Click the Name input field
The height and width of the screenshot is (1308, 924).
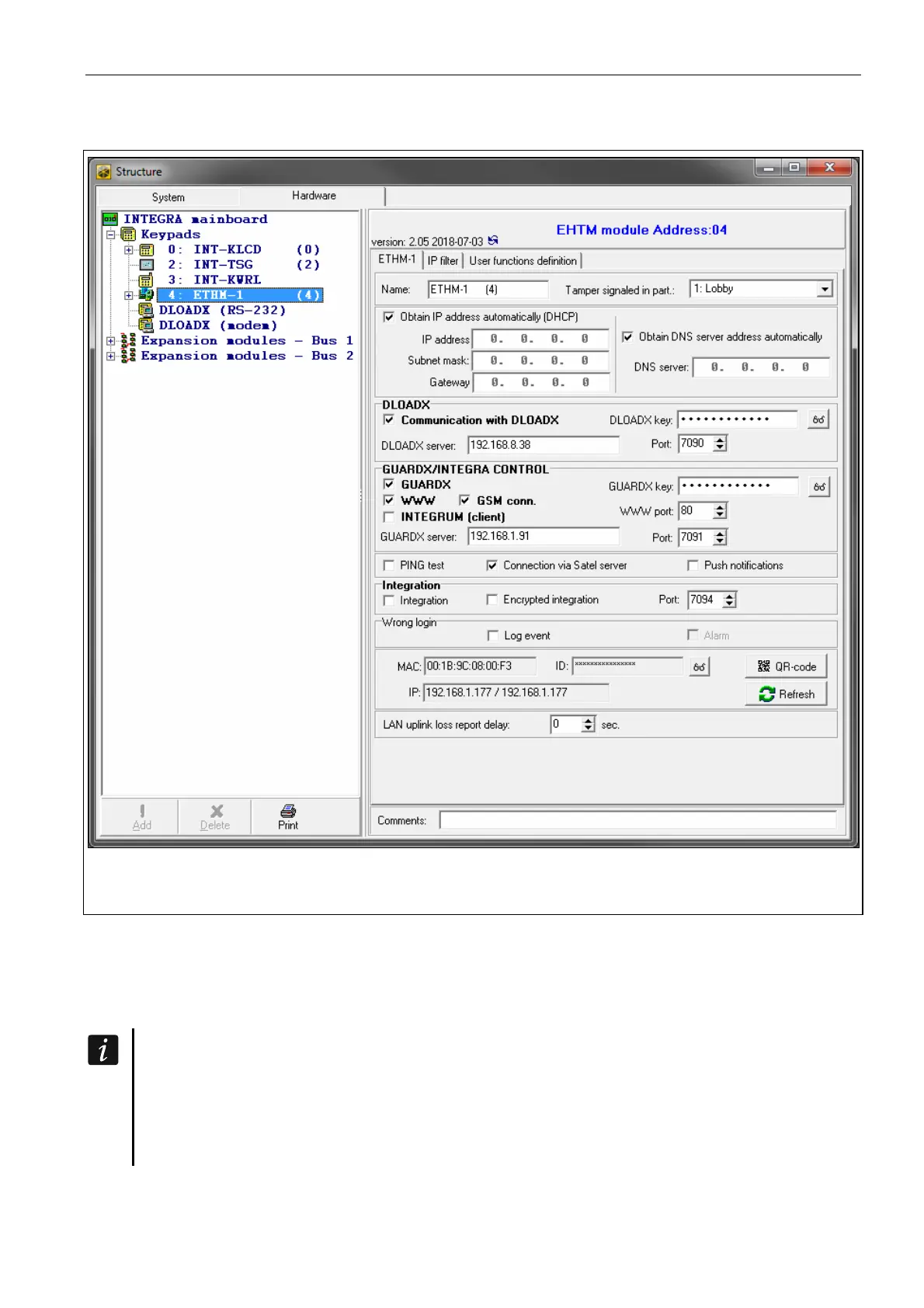click(488, 290)
